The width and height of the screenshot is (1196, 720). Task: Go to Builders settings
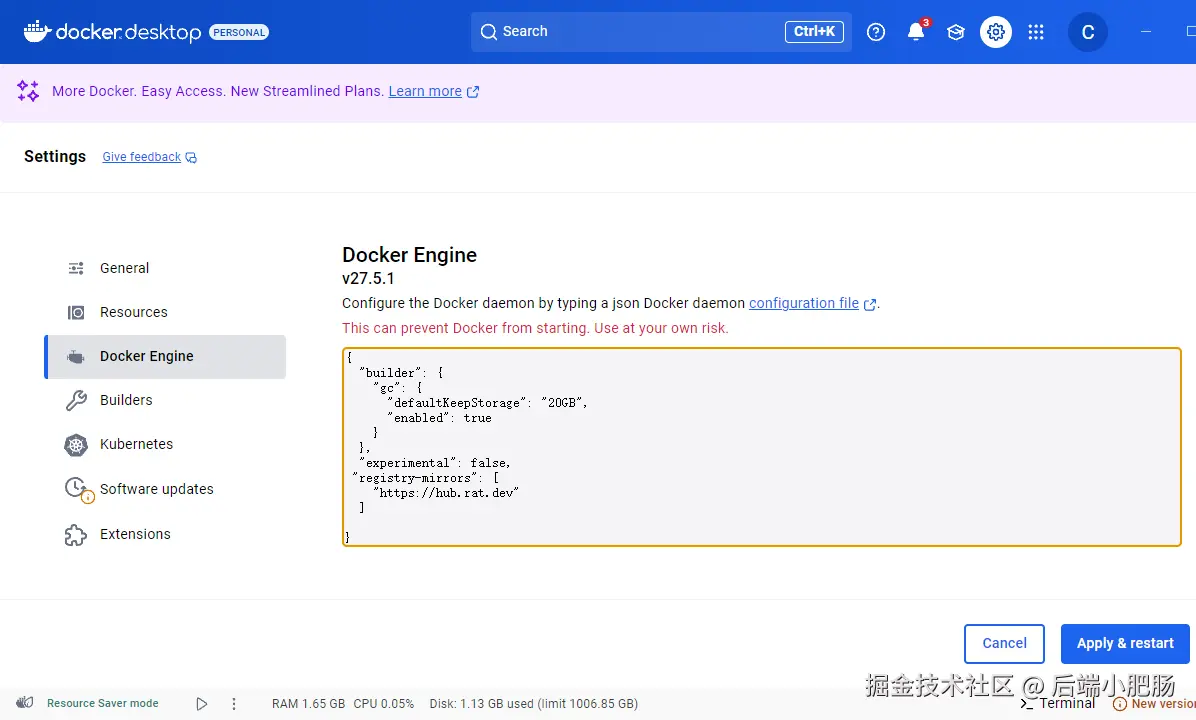coord(126,400)
